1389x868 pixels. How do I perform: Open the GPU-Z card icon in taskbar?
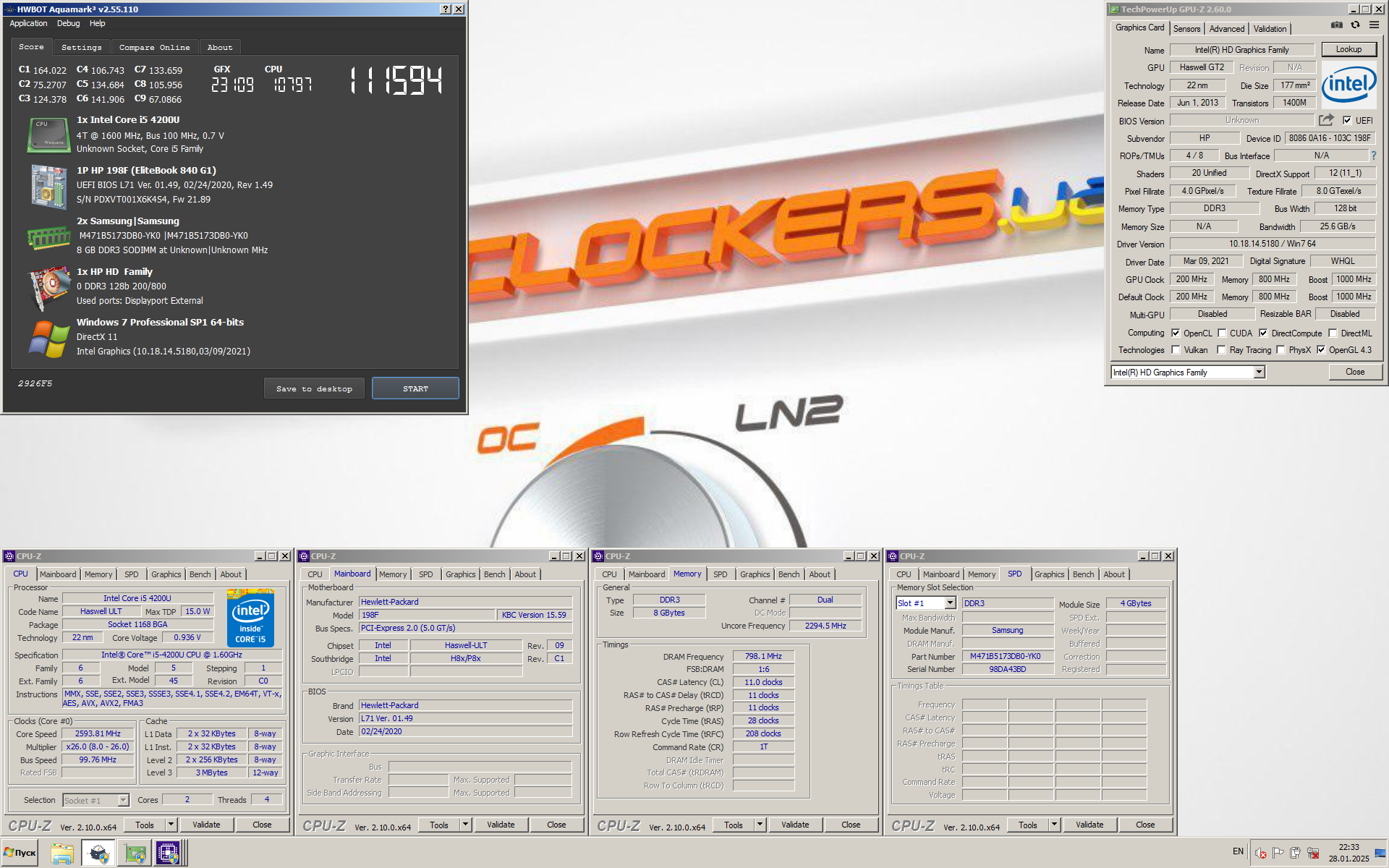[x=135, y=854]
